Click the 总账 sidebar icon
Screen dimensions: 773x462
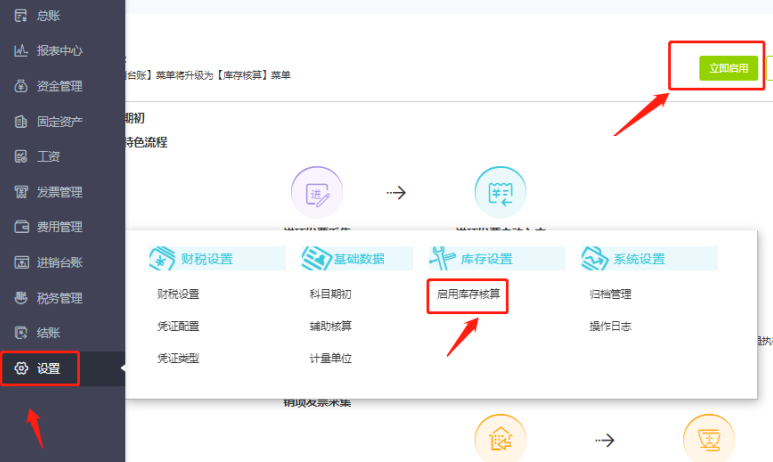tap(21, 16)
